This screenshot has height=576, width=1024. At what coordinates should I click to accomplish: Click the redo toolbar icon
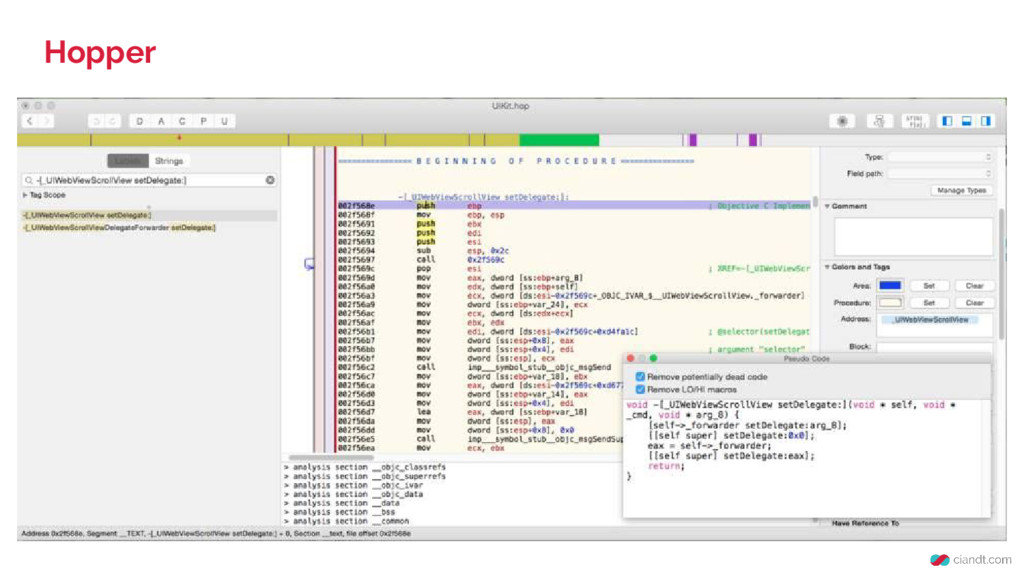(x=112, y=121)
